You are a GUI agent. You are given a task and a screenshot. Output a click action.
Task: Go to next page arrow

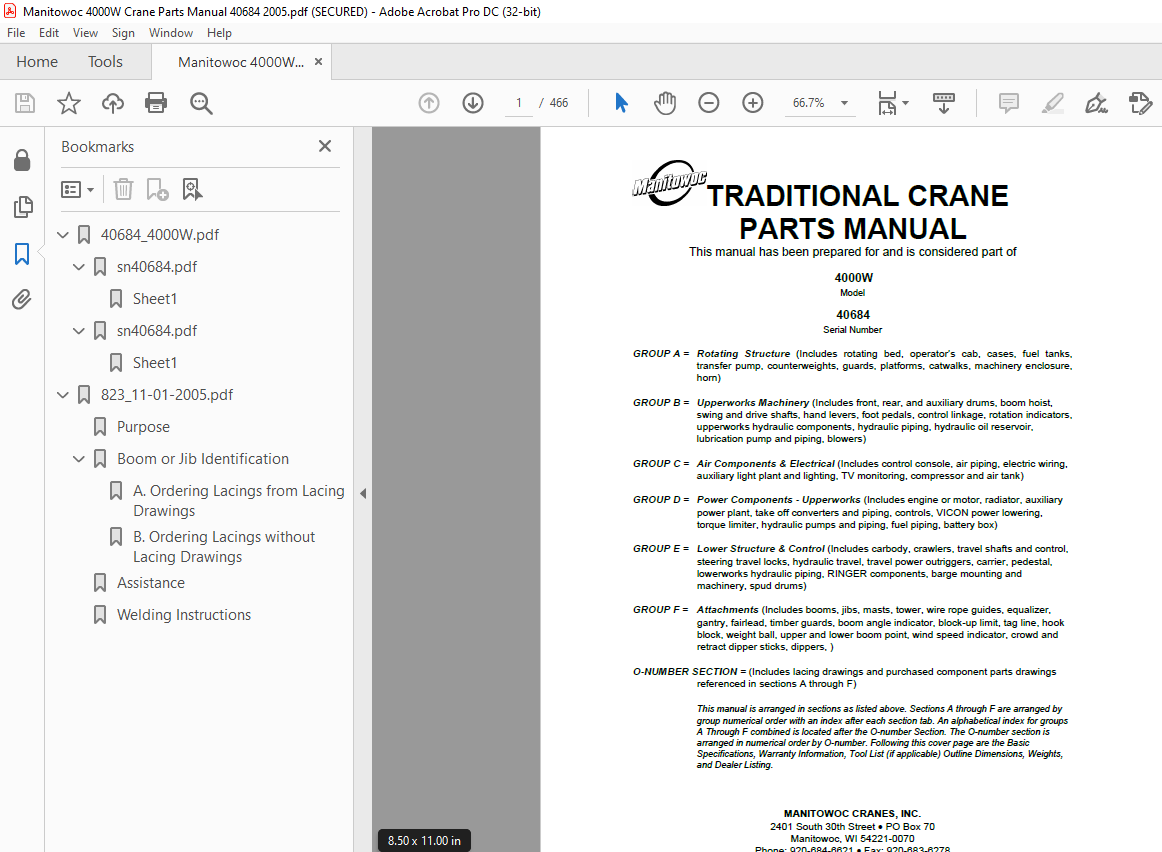point(473,103)
